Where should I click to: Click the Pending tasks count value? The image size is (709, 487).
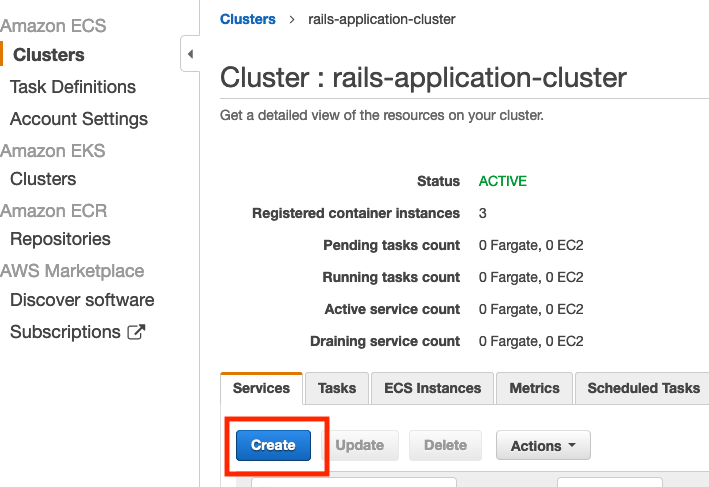531,246
